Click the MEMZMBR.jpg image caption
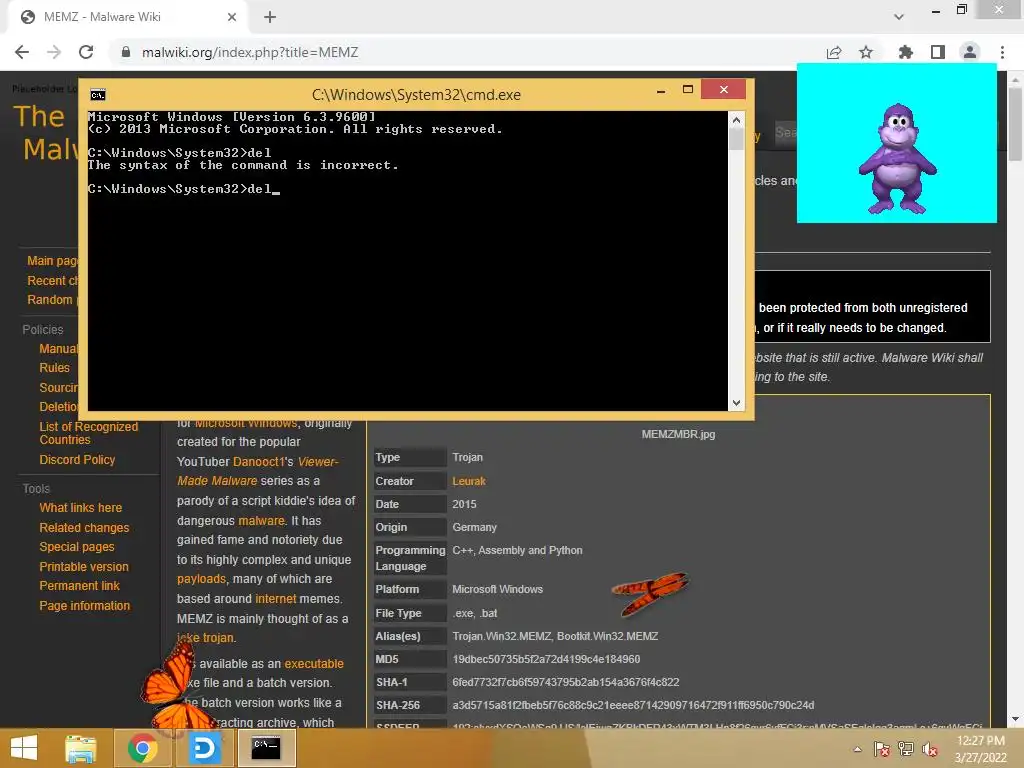Screen dimensions: 1024x768 point(678,434)
